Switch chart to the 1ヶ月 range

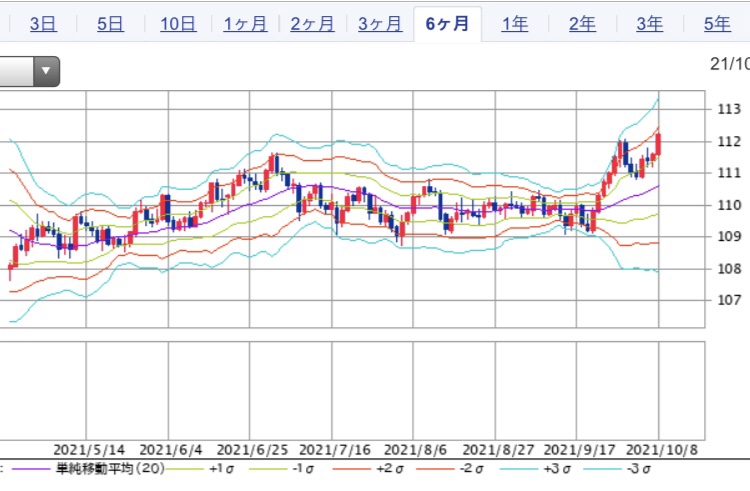245,24
